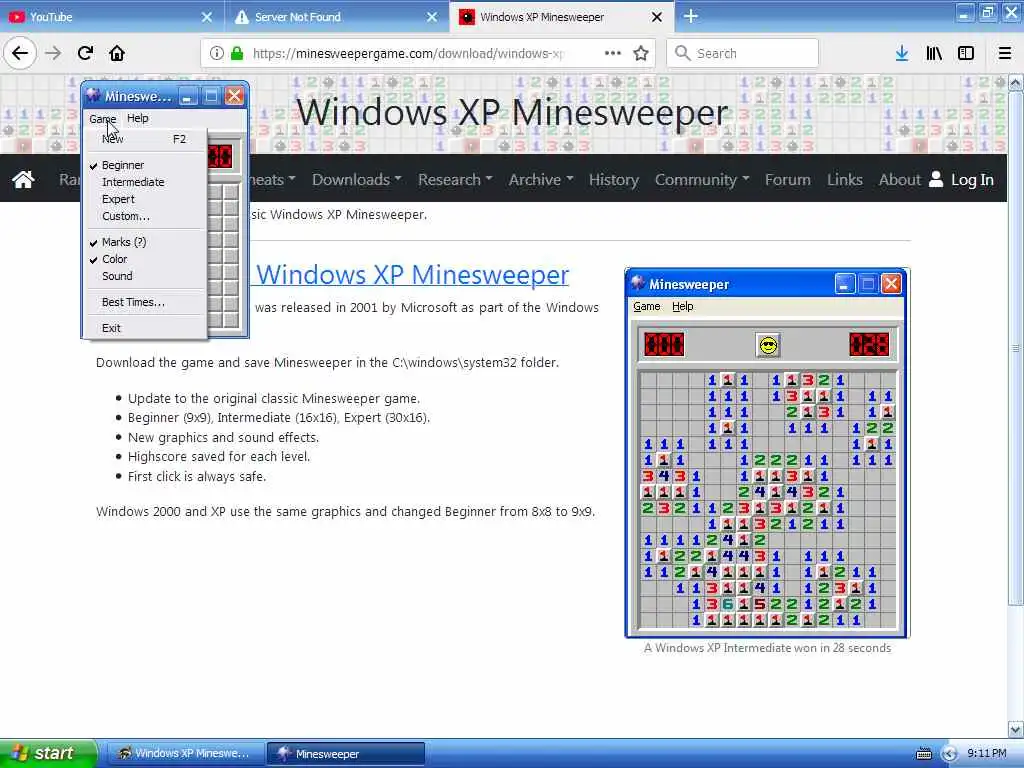Open the History link in navbar

614,180
